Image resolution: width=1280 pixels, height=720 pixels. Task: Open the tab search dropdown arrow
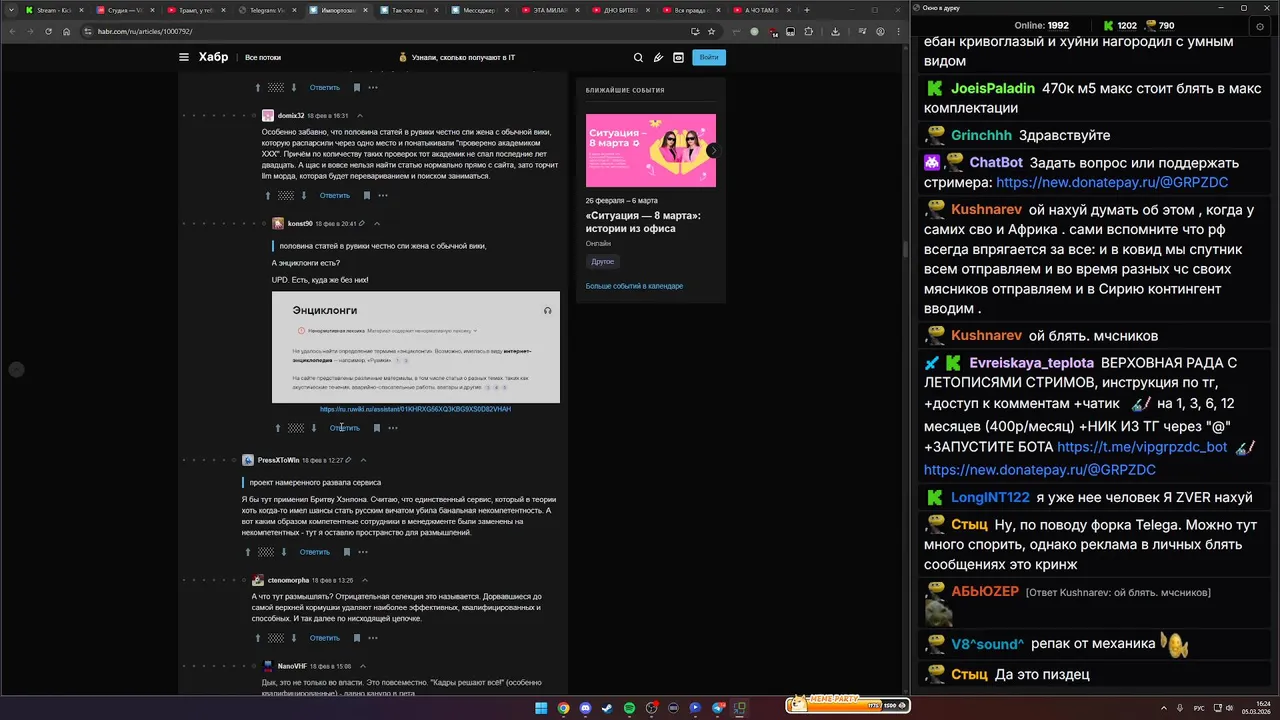point(12,10)
